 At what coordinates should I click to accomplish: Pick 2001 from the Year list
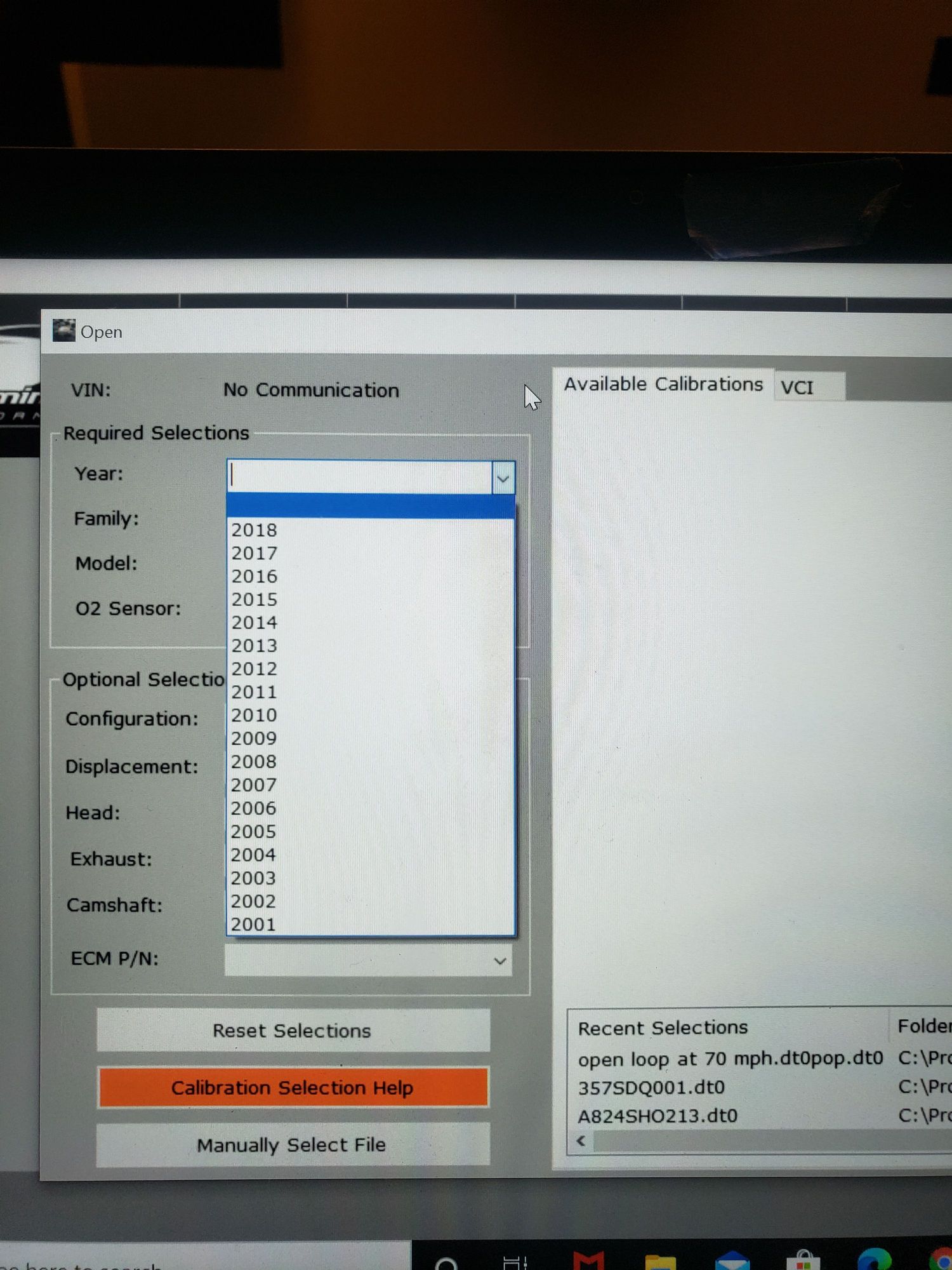coord(254,924)
